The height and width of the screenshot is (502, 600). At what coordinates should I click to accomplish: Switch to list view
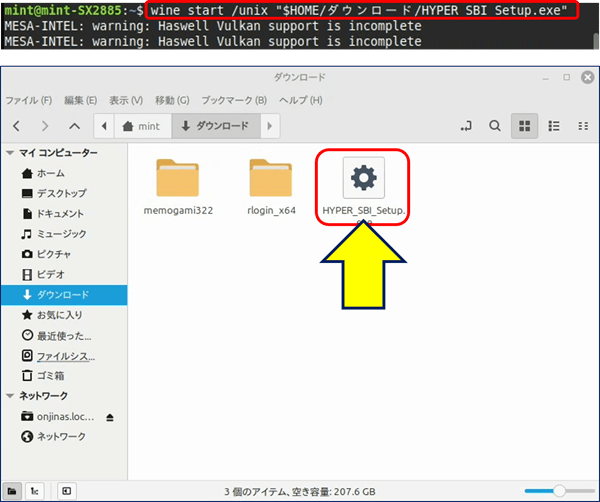554,126
